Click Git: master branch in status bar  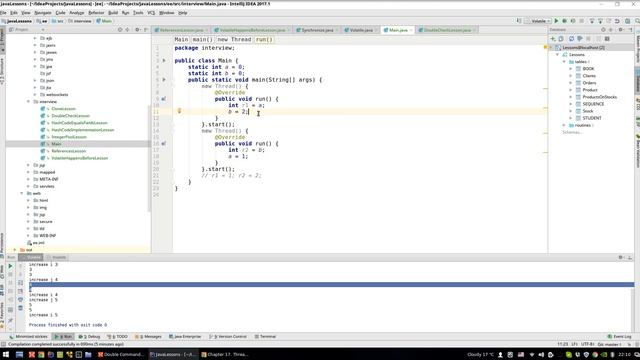[609, 344]
